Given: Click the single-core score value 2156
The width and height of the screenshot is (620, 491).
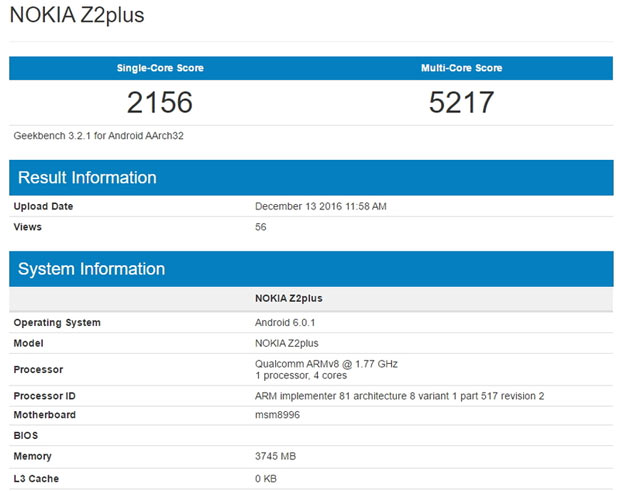Looking at the screenshot, I should coord(160,102).
